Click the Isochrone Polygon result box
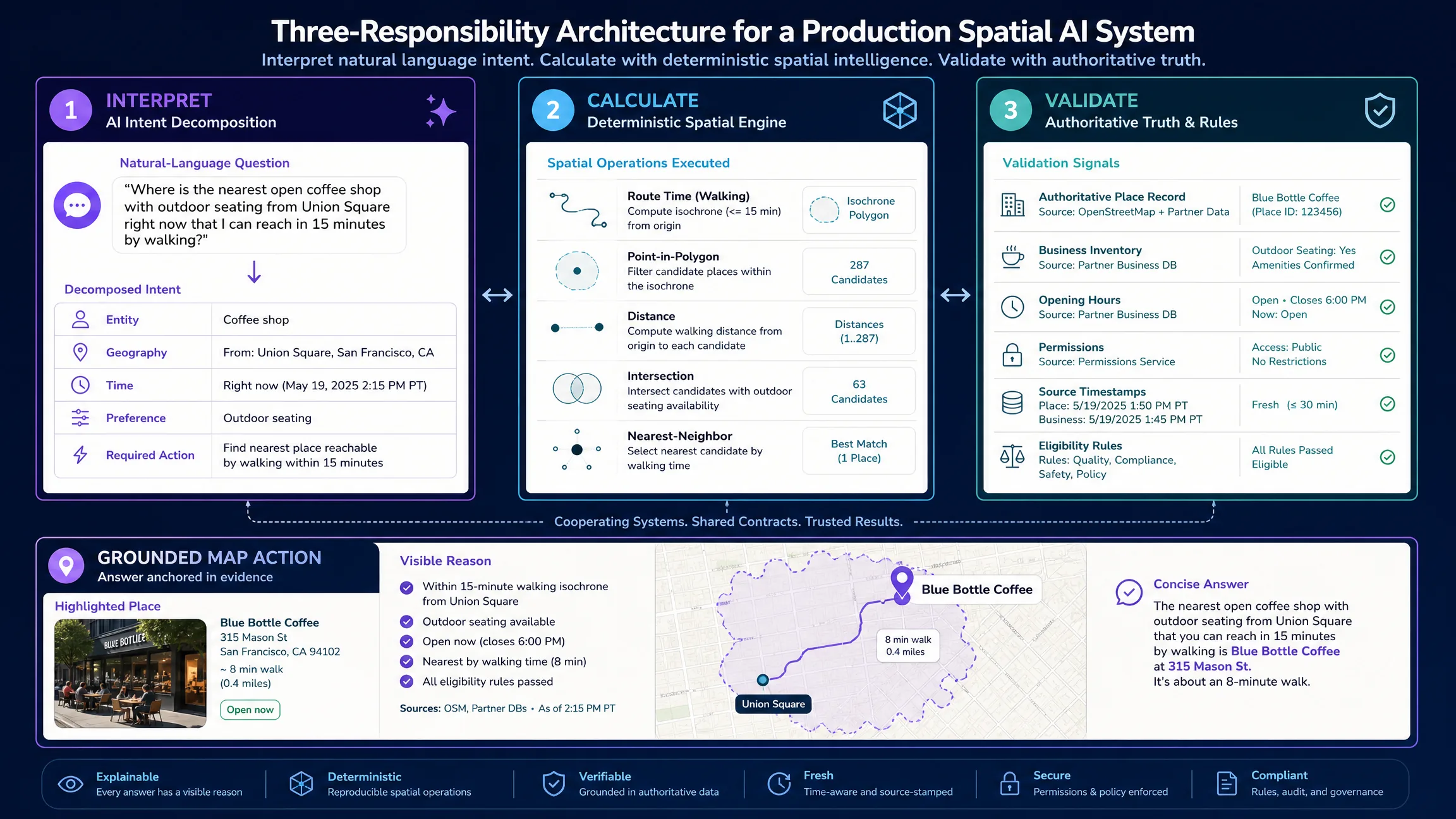The height and width of the screenshot is (819, 1456). tap(859, 209)
